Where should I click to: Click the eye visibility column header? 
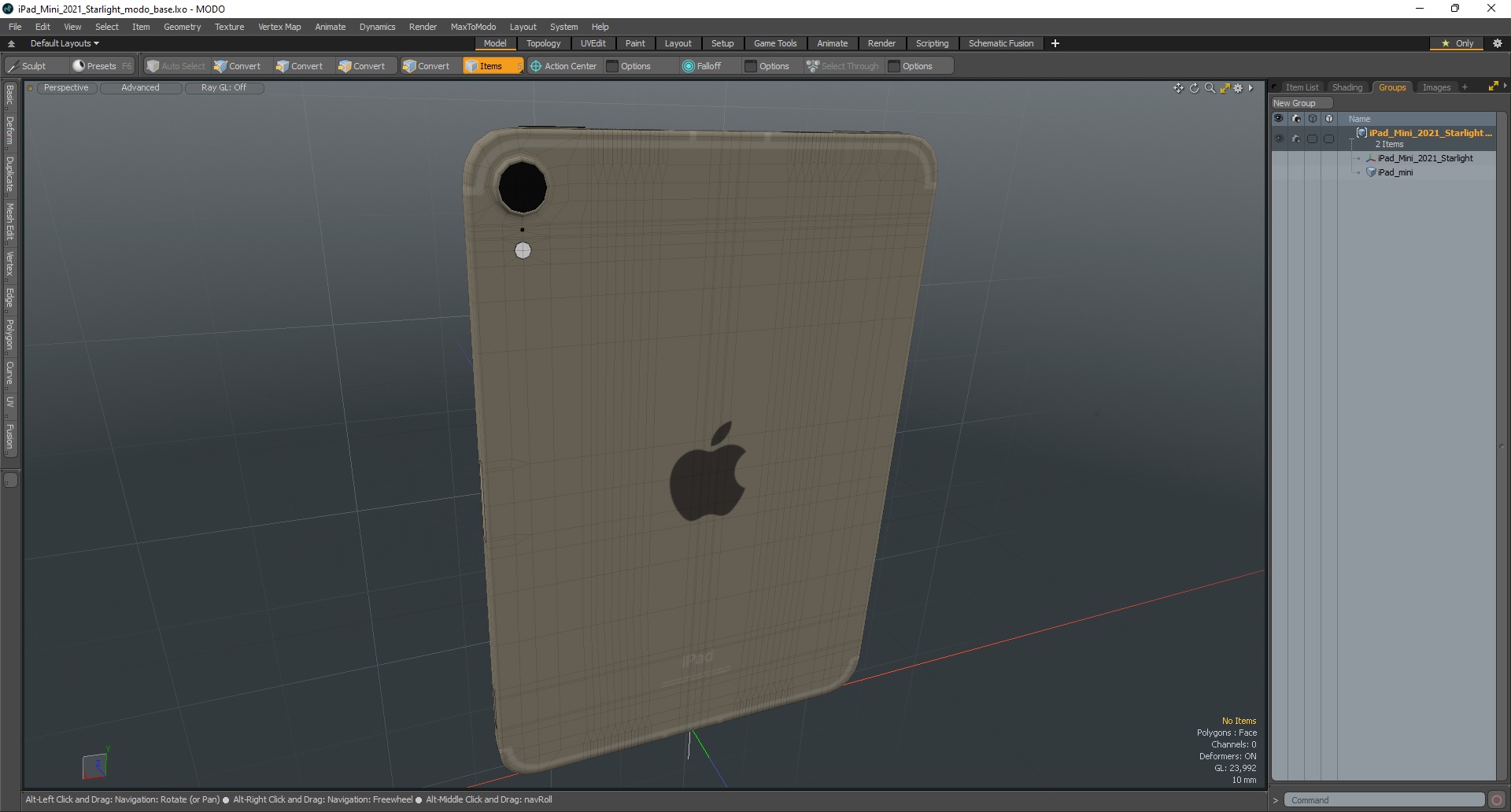click(1278, 119)
